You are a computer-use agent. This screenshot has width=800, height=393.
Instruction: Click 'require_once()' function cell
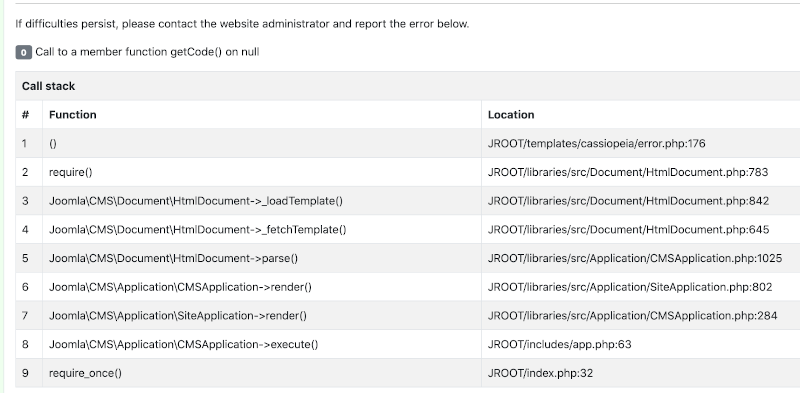(85, 373)
